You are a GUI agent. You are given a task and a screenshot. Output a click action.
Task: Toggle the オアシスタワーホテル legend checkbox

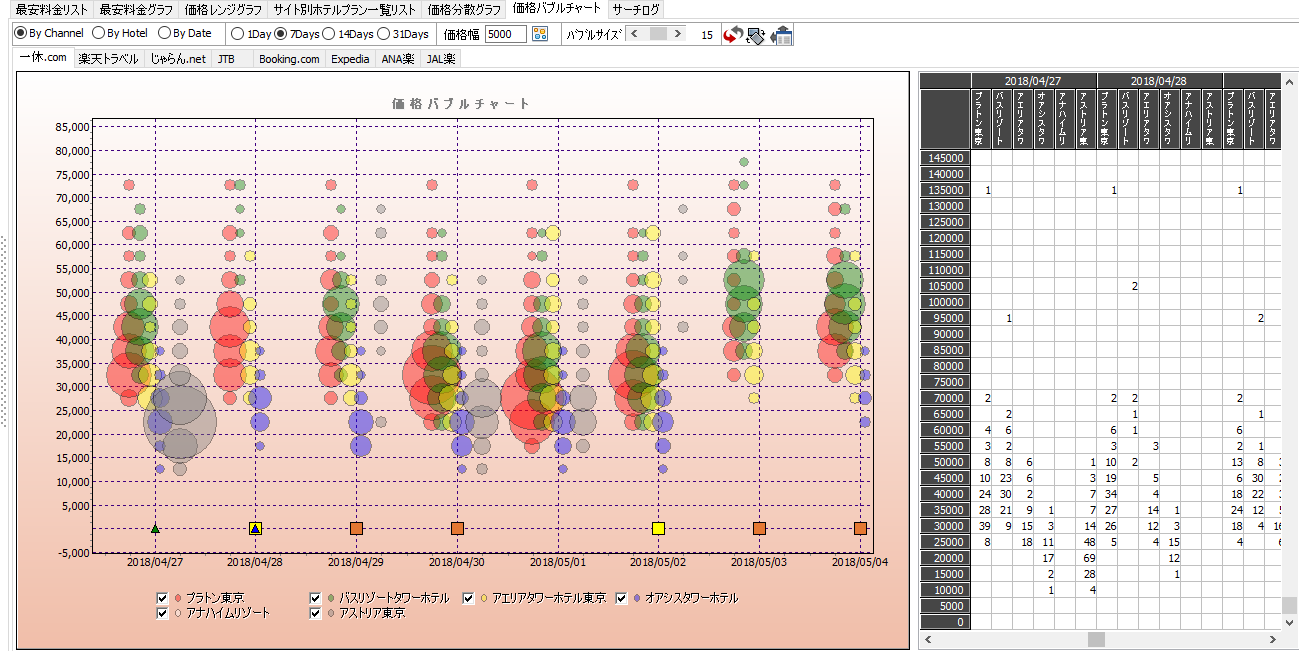[x=621, y=598]
